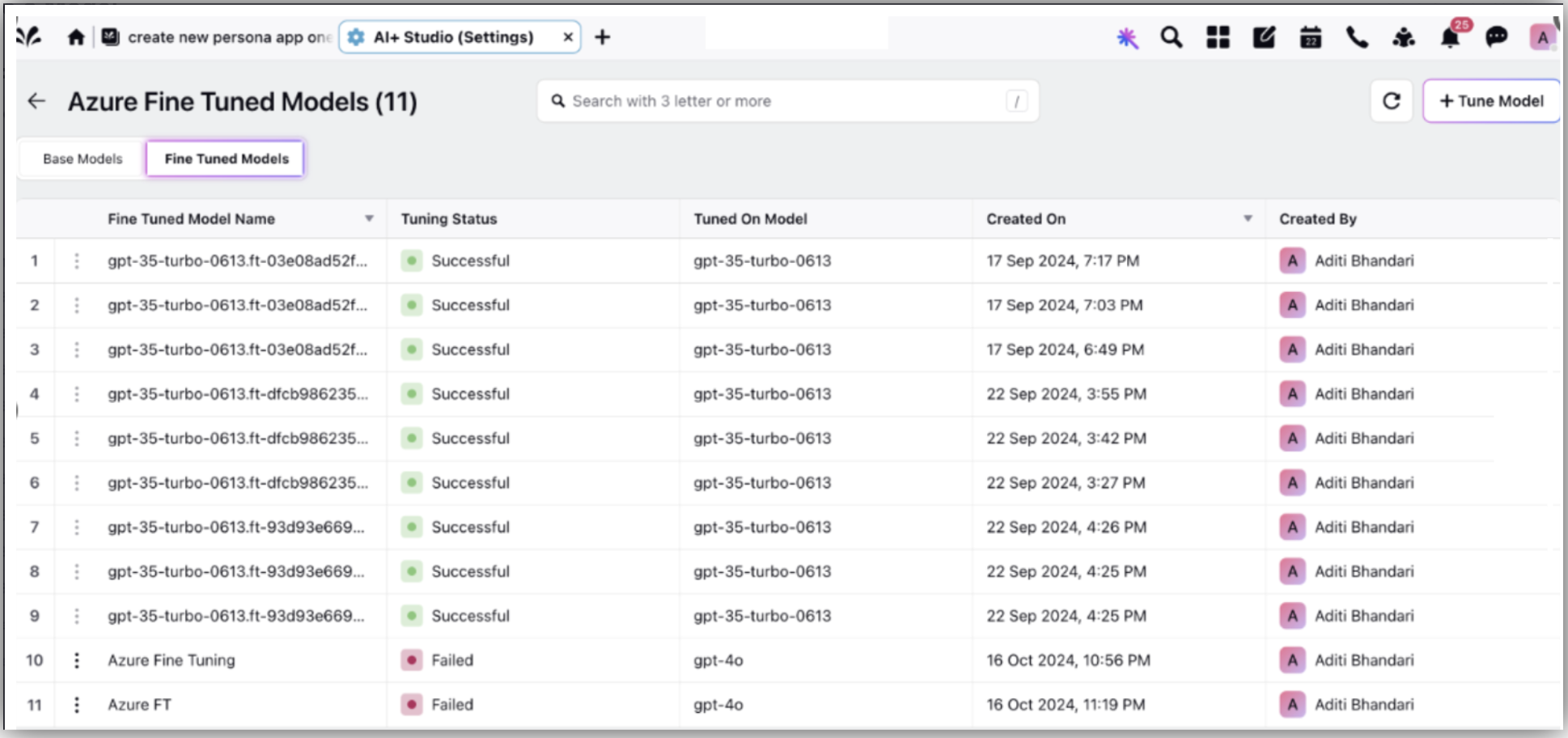Click '17 Sep 2024, 7:03 PM' cell
Screen dimensions: 1568x738
pos(1065,305)
